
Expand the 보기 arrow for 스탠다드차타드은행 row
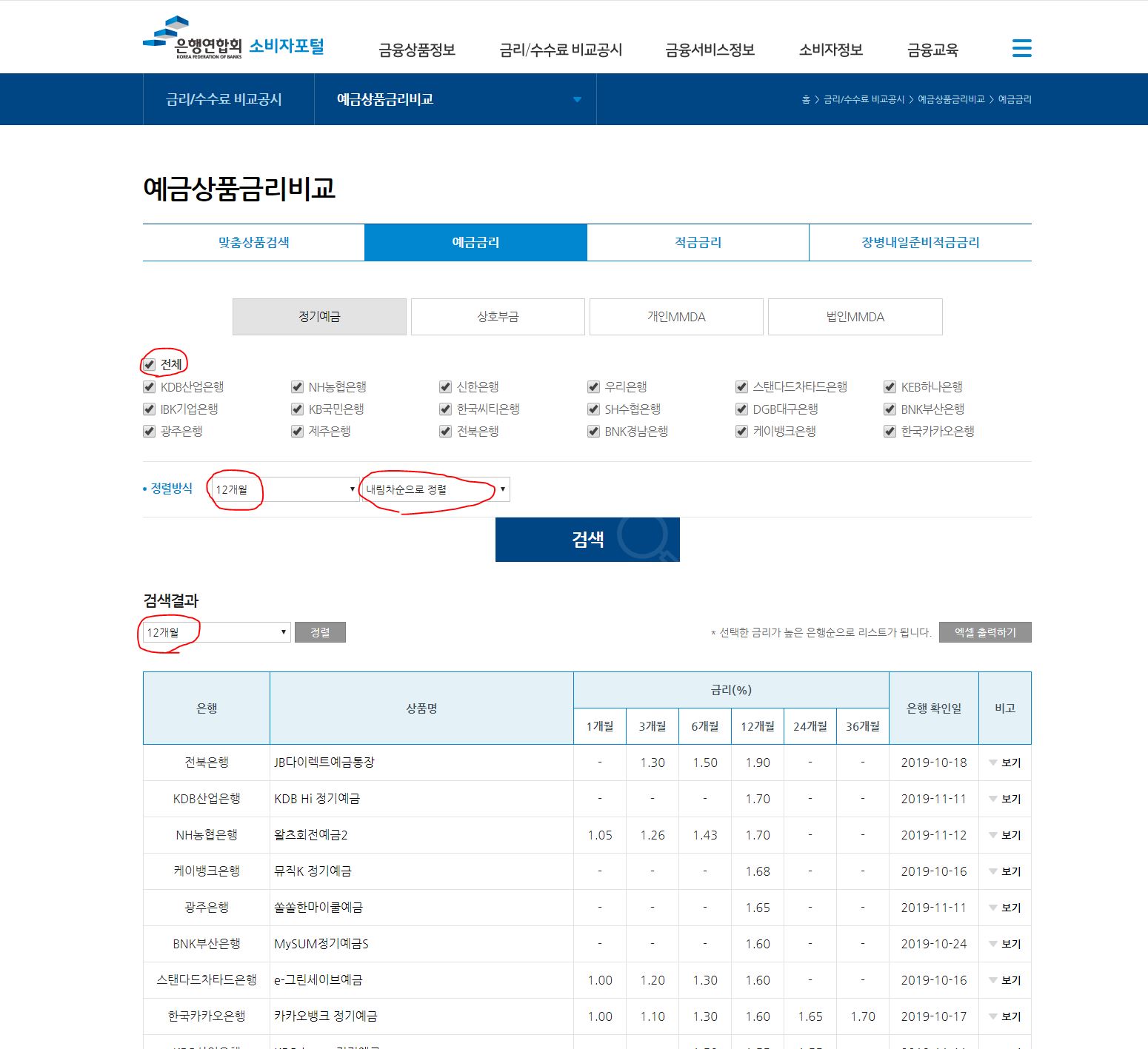pos(1004,980)
